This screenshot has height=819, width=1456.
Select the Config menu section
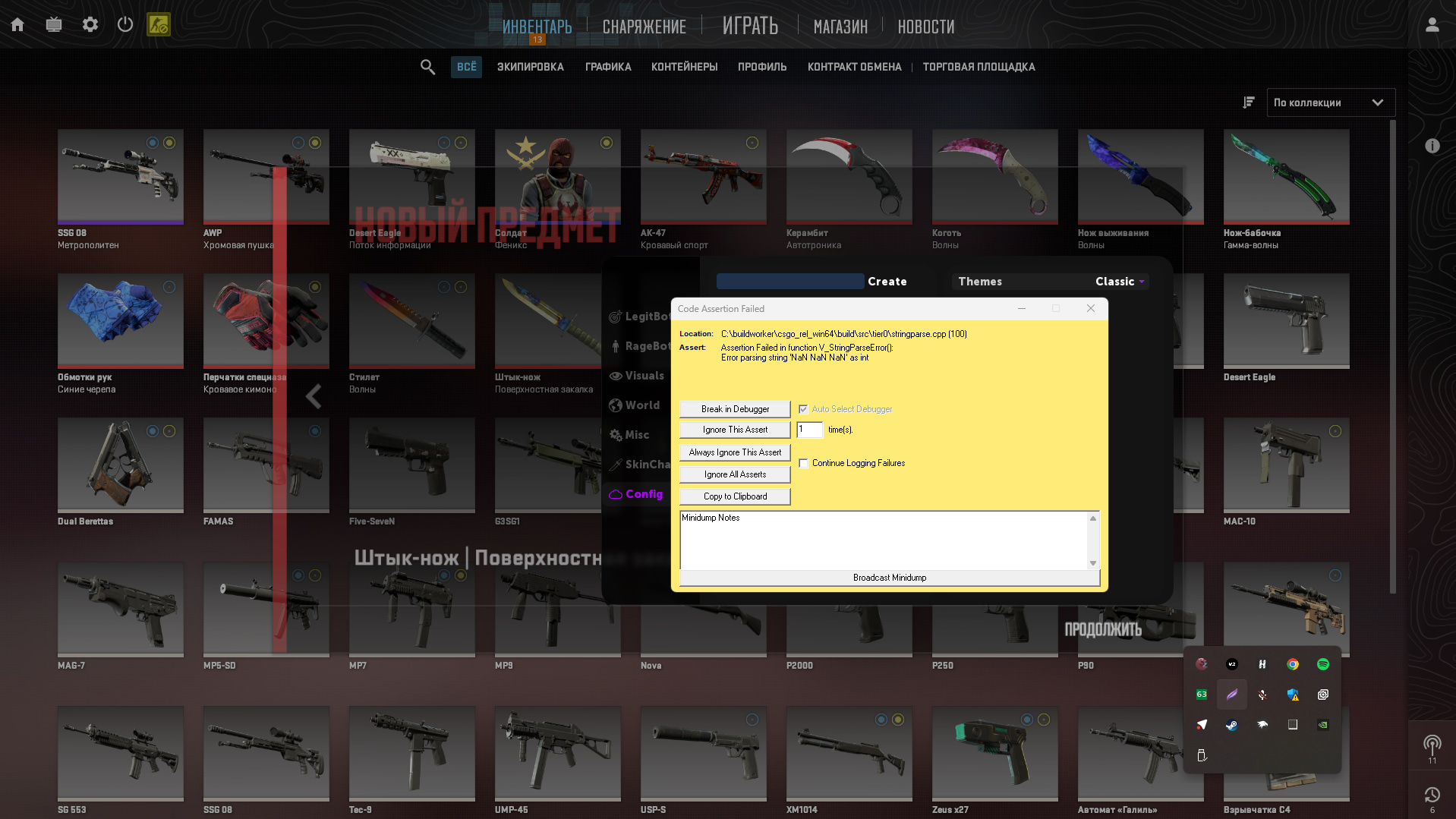click(x=636, y=494)
